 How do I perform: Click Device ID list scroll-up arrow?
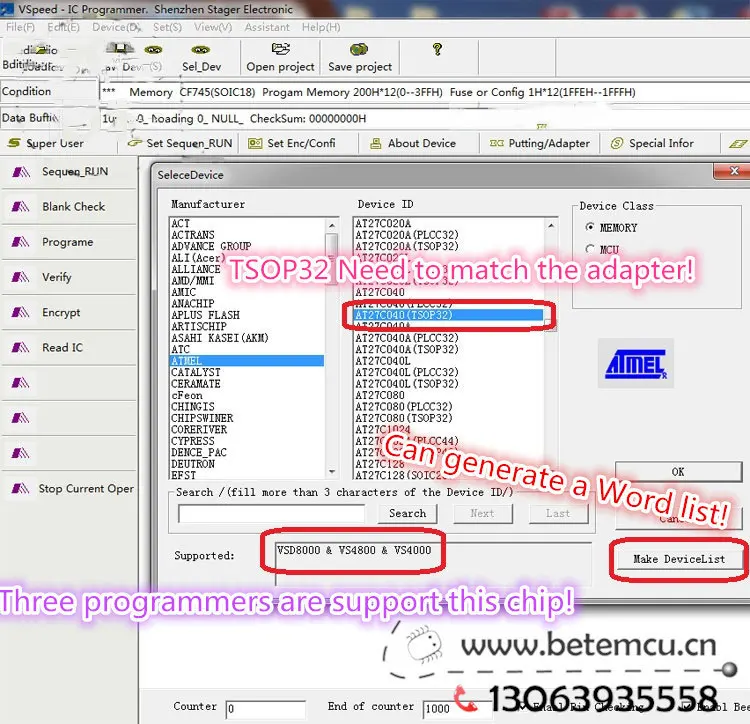(551, 225)
